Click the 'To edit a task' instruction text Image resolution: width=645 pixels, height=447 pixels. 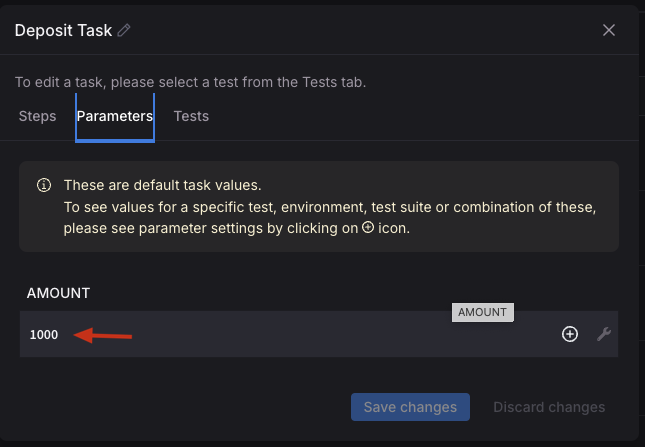(x=190, y=82)
